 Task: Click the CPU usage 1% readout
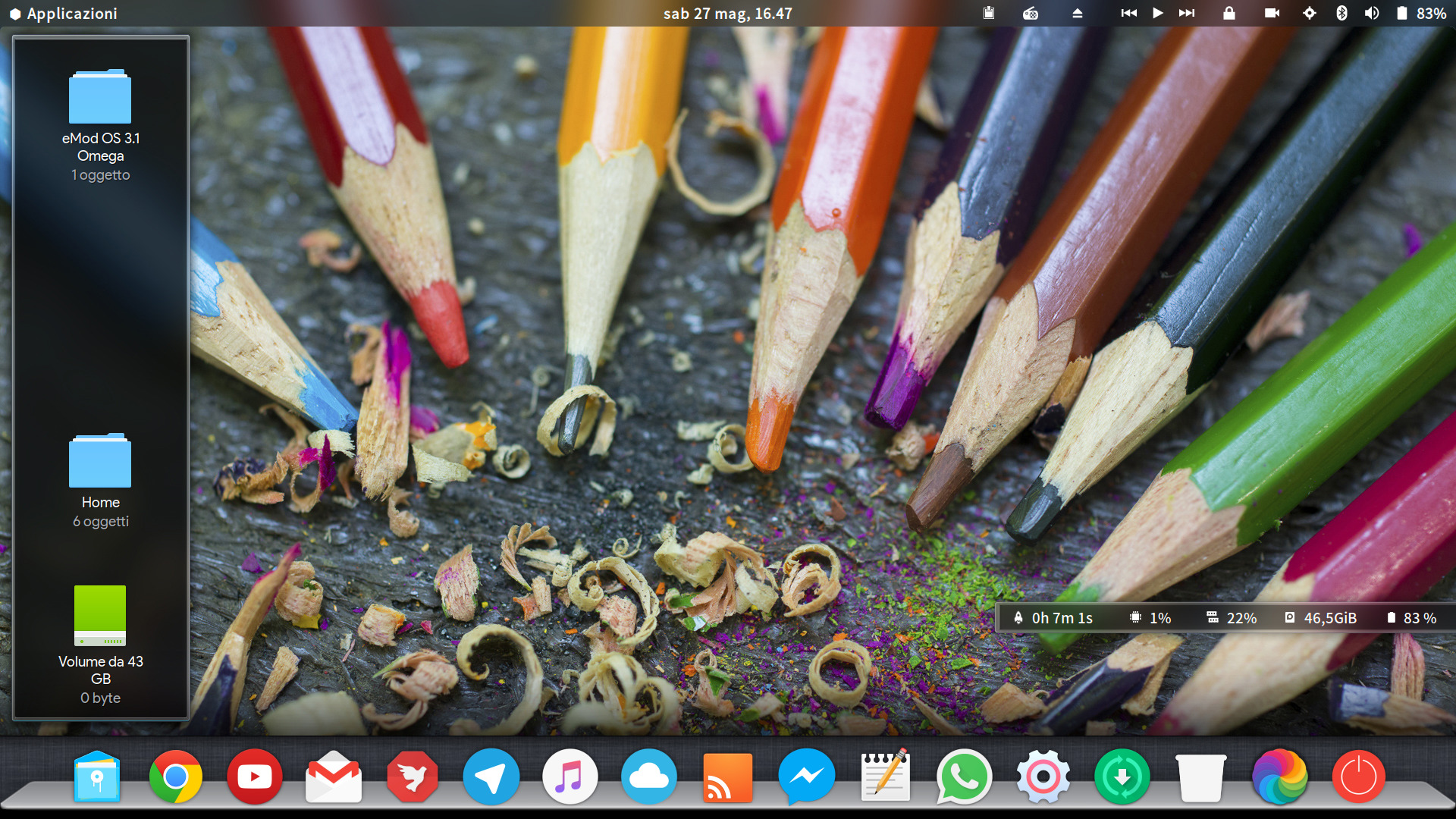(x=1151, y=618)
